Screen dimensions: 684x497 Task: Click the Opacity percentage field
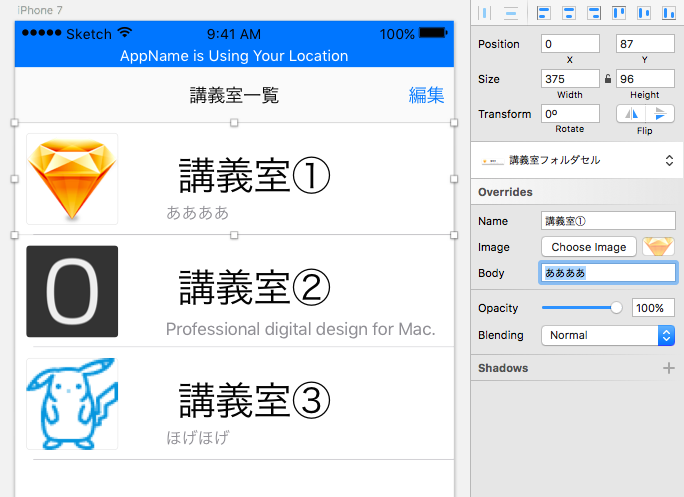653,308
